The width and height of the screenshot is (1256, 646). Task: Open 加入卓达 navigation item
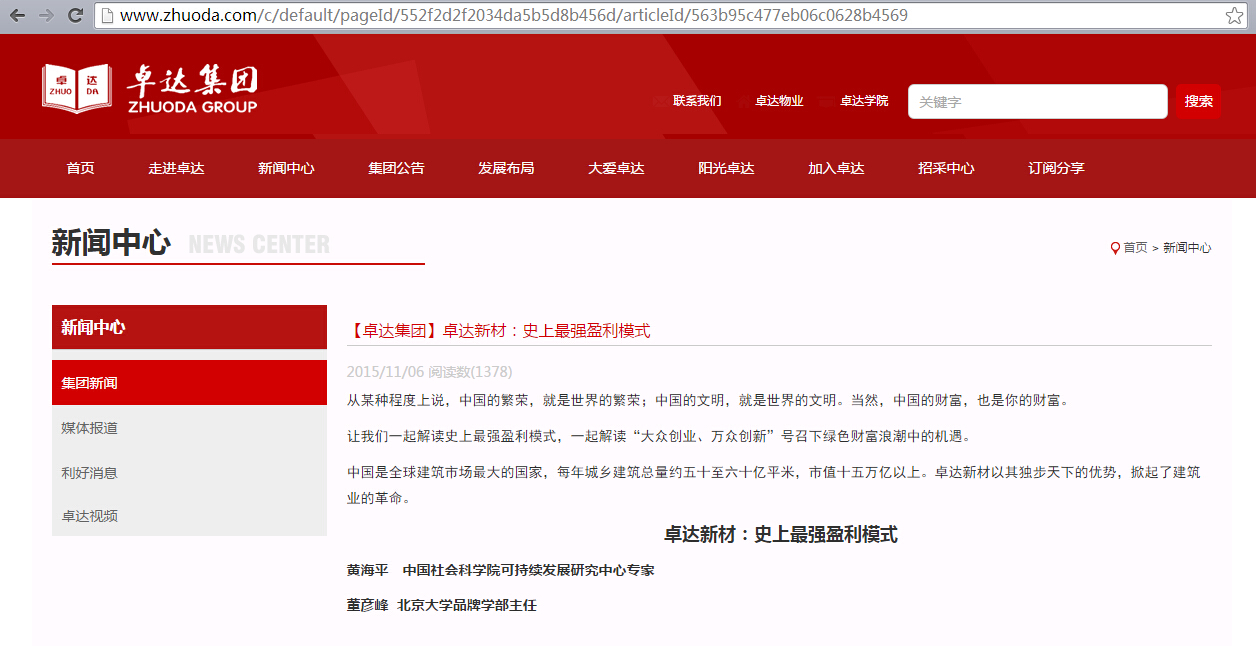coord(836,168)
